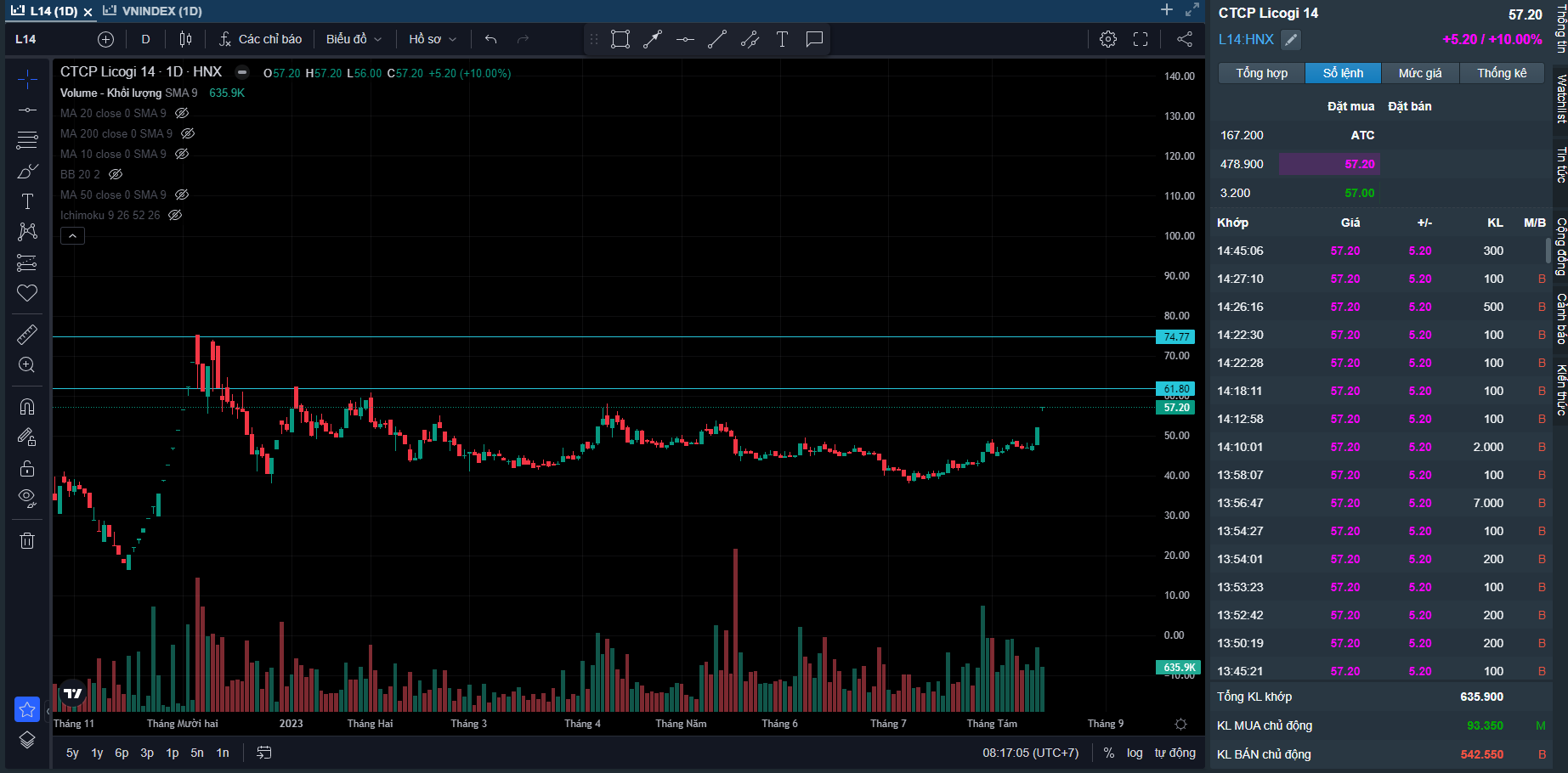Toggle the favorites drawing toolbar star
Image resolution: width=1568 pixels, height=773 pixels.
[27, 709]
